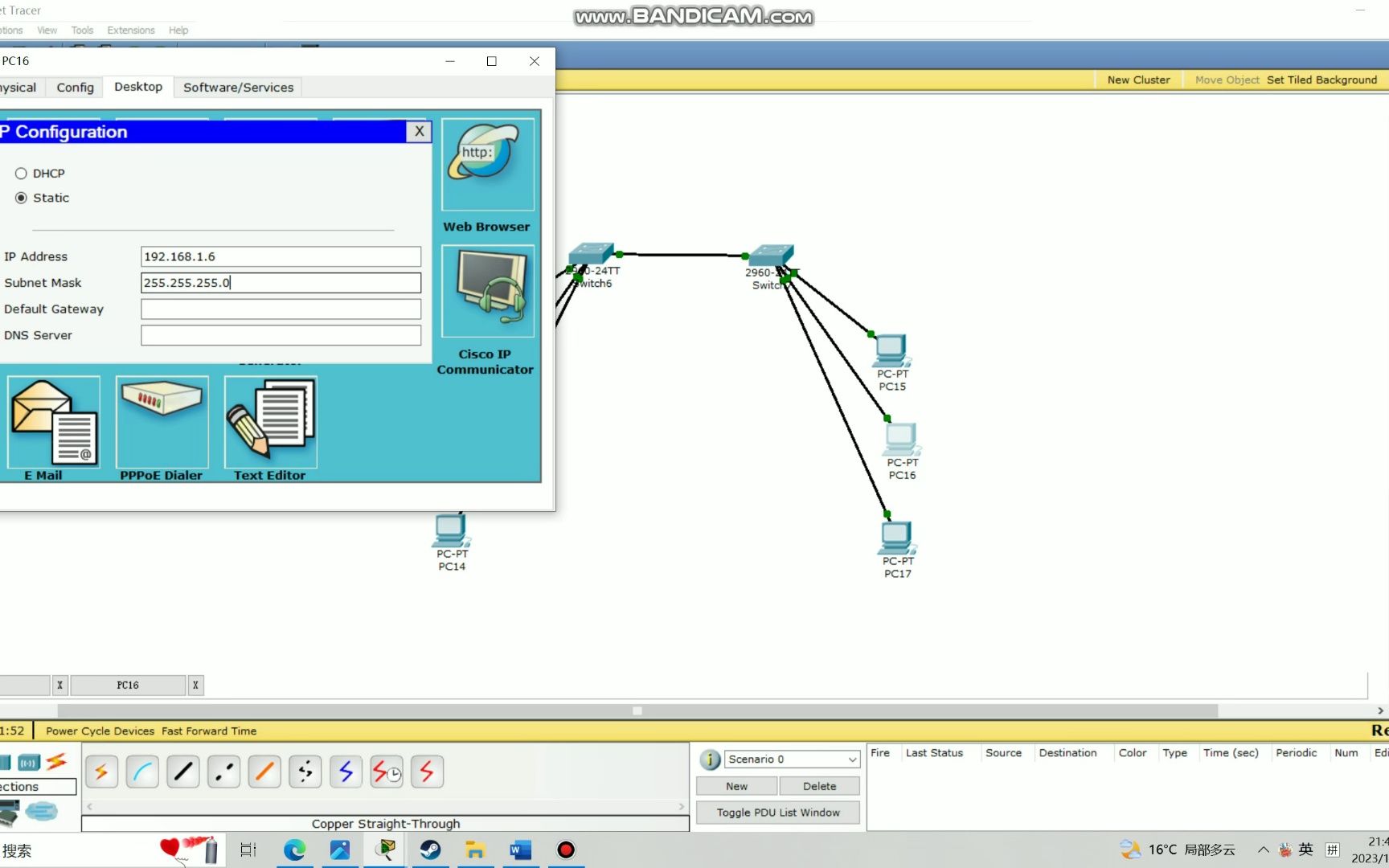Click the PC16 device on workspace
Screen dimensions: 1389x868
click(x=902, y=440)
